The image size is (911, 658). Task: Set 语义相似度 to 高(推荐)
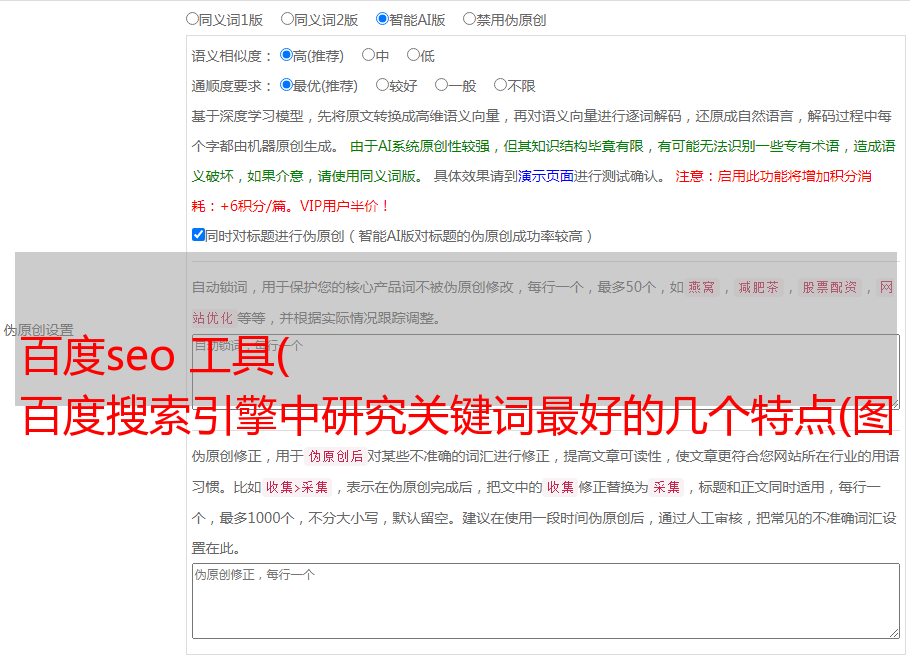286,55
